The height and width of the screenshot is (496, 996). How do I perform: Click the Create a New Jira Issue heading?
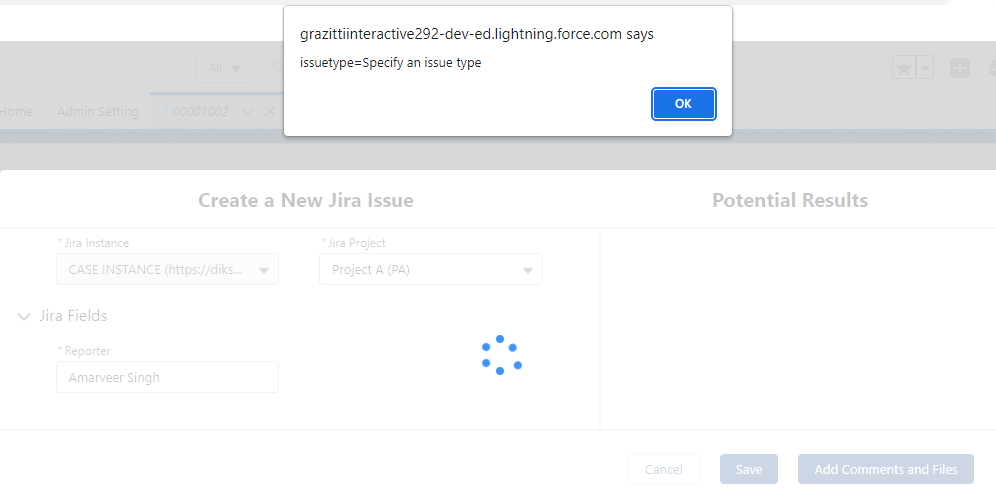tap(306, 201)
